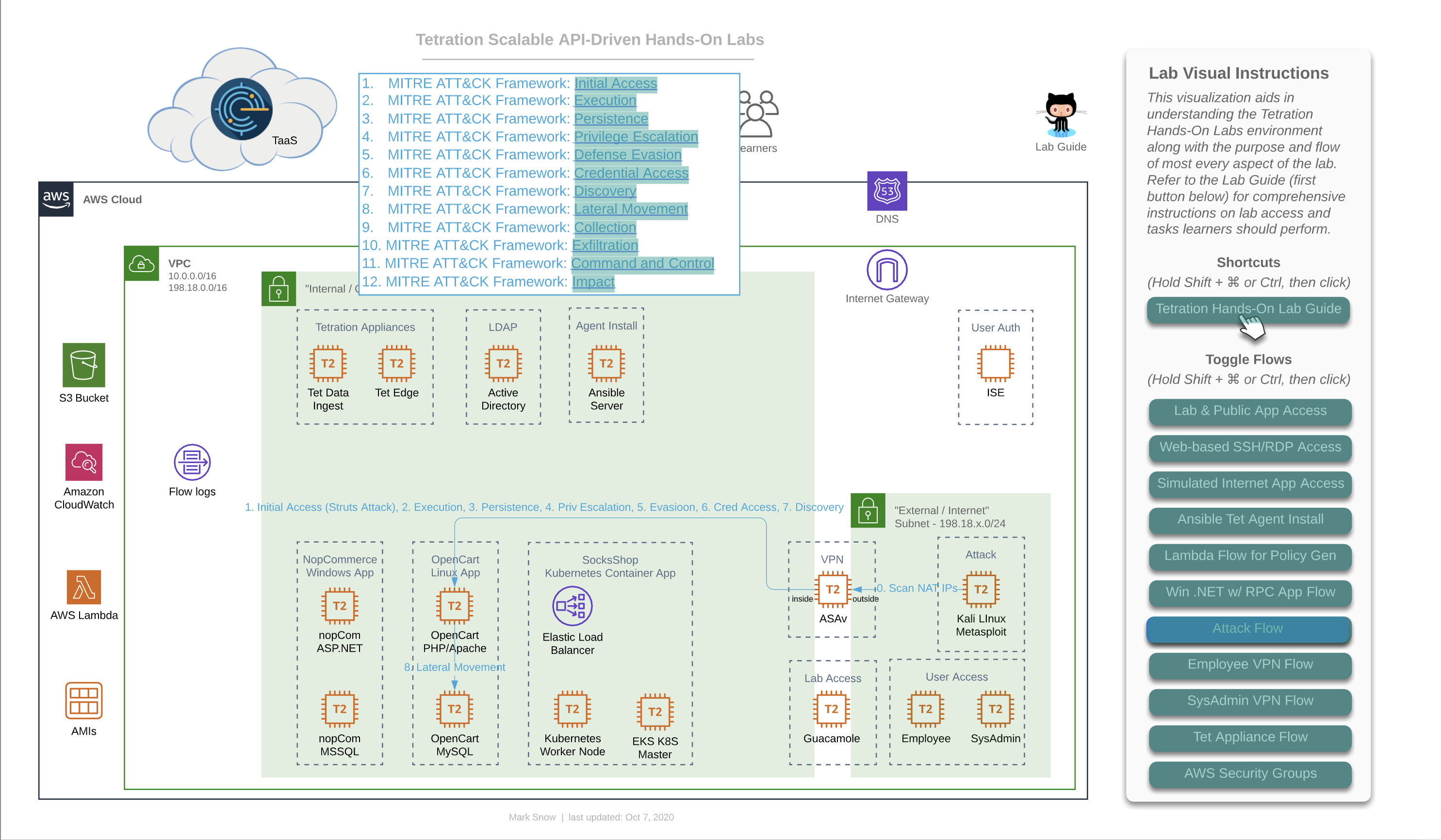Select the green VPC cloud icon
The image size is (1441, 840).
point(141,263)
